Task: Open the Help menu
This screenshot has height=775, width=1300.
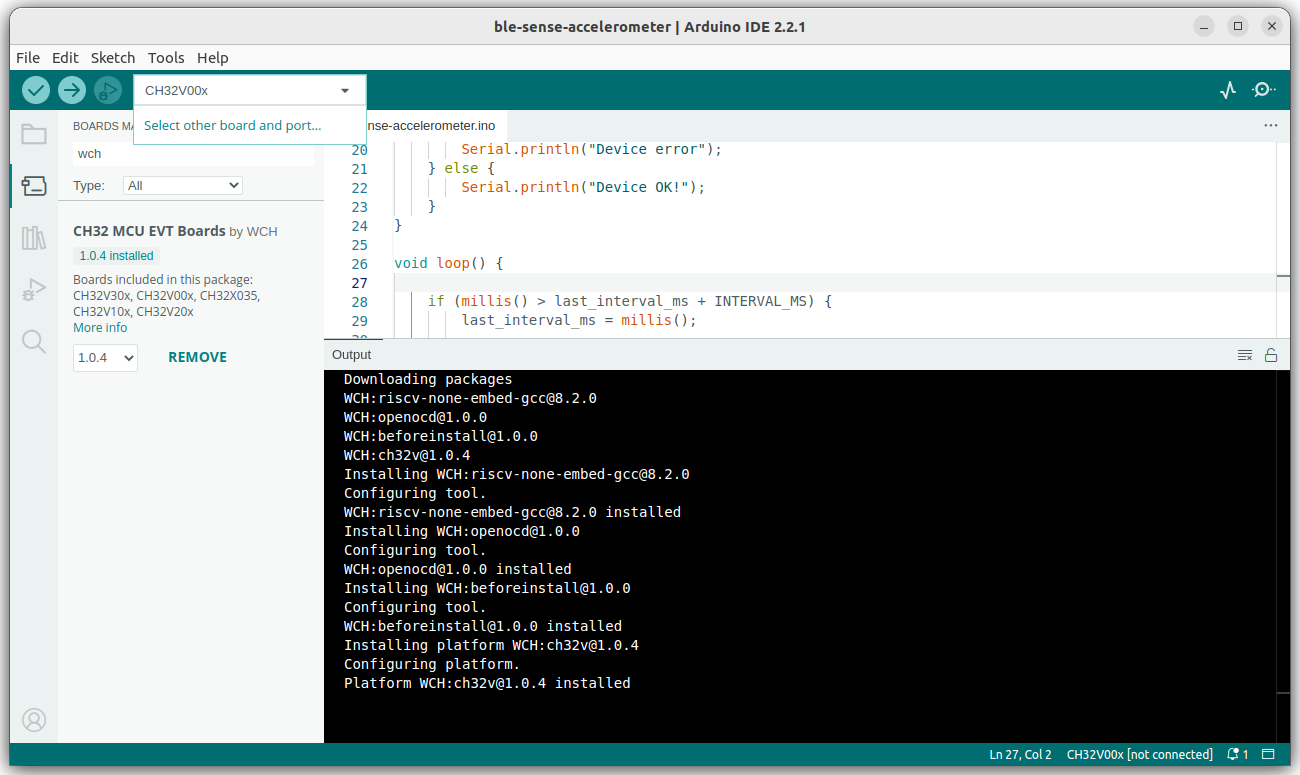Action: (x=213, y=57)
